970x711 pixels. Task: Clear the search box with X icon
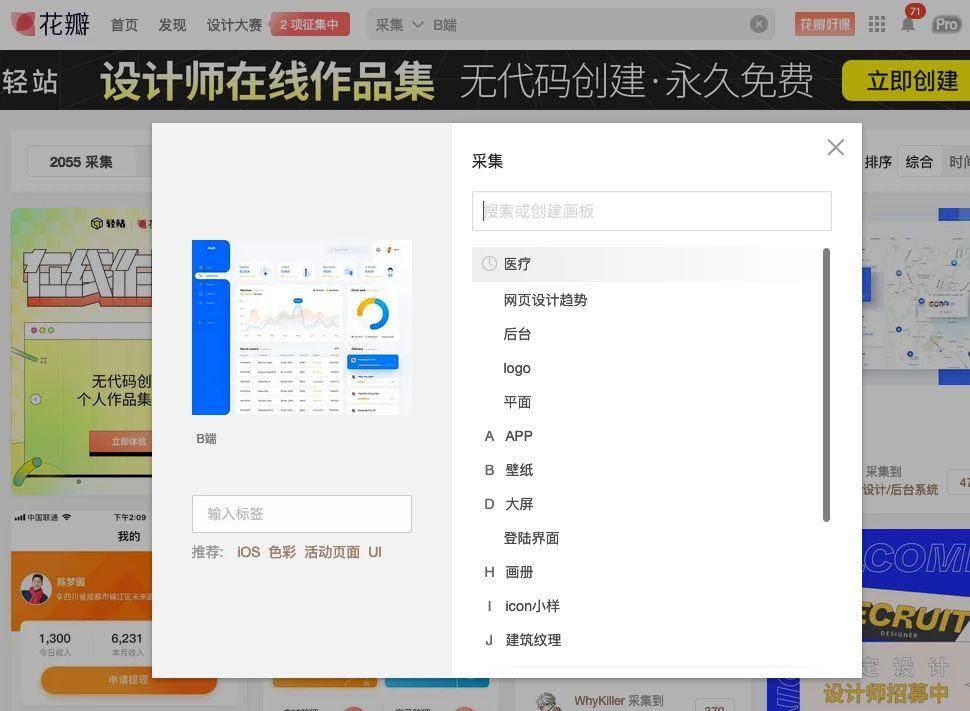coord(758,24)
